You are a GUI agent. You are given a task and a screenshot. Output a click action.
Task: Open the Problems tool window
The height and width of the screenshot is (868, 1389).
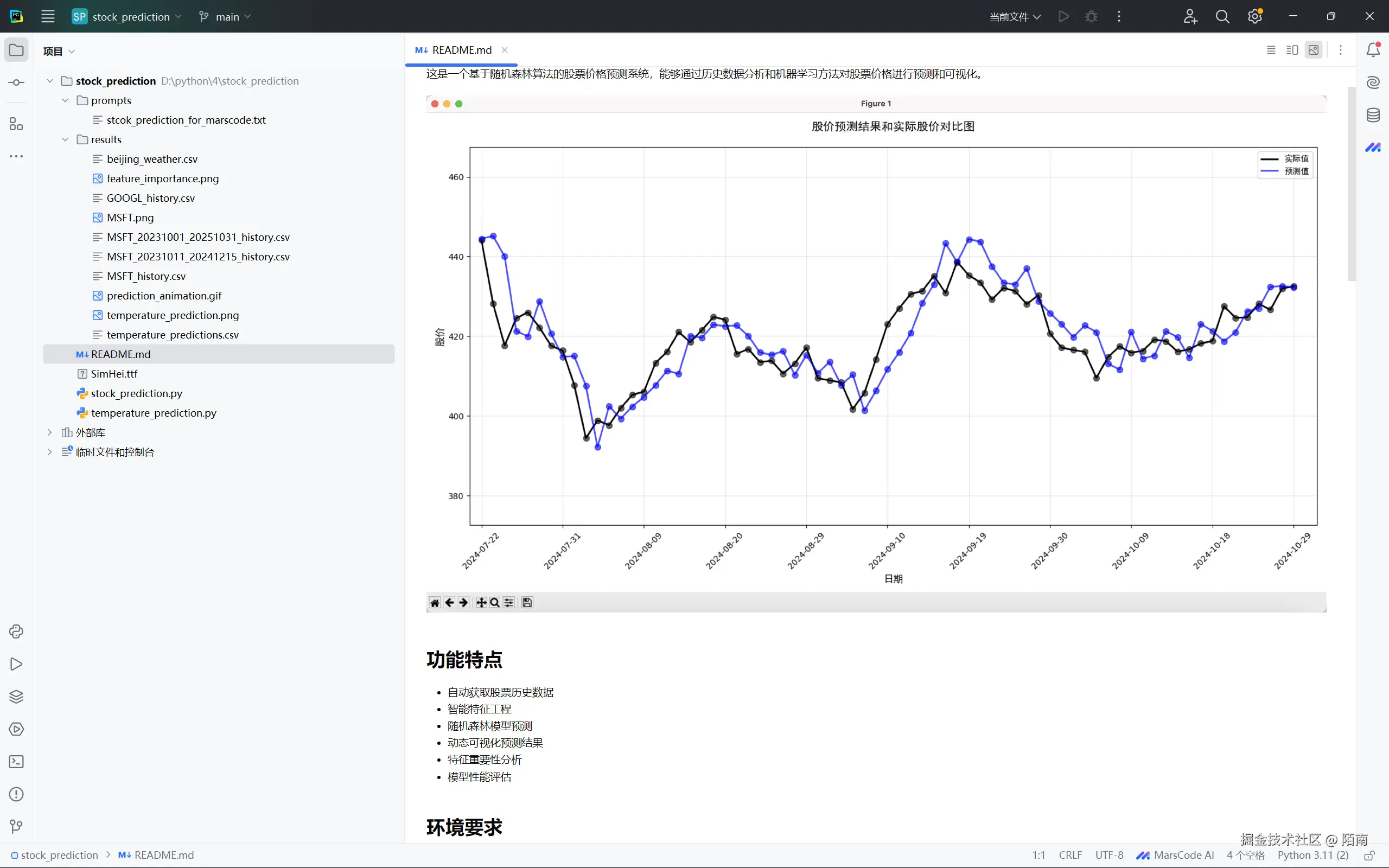pyautogui.click(x=16, y=795)
